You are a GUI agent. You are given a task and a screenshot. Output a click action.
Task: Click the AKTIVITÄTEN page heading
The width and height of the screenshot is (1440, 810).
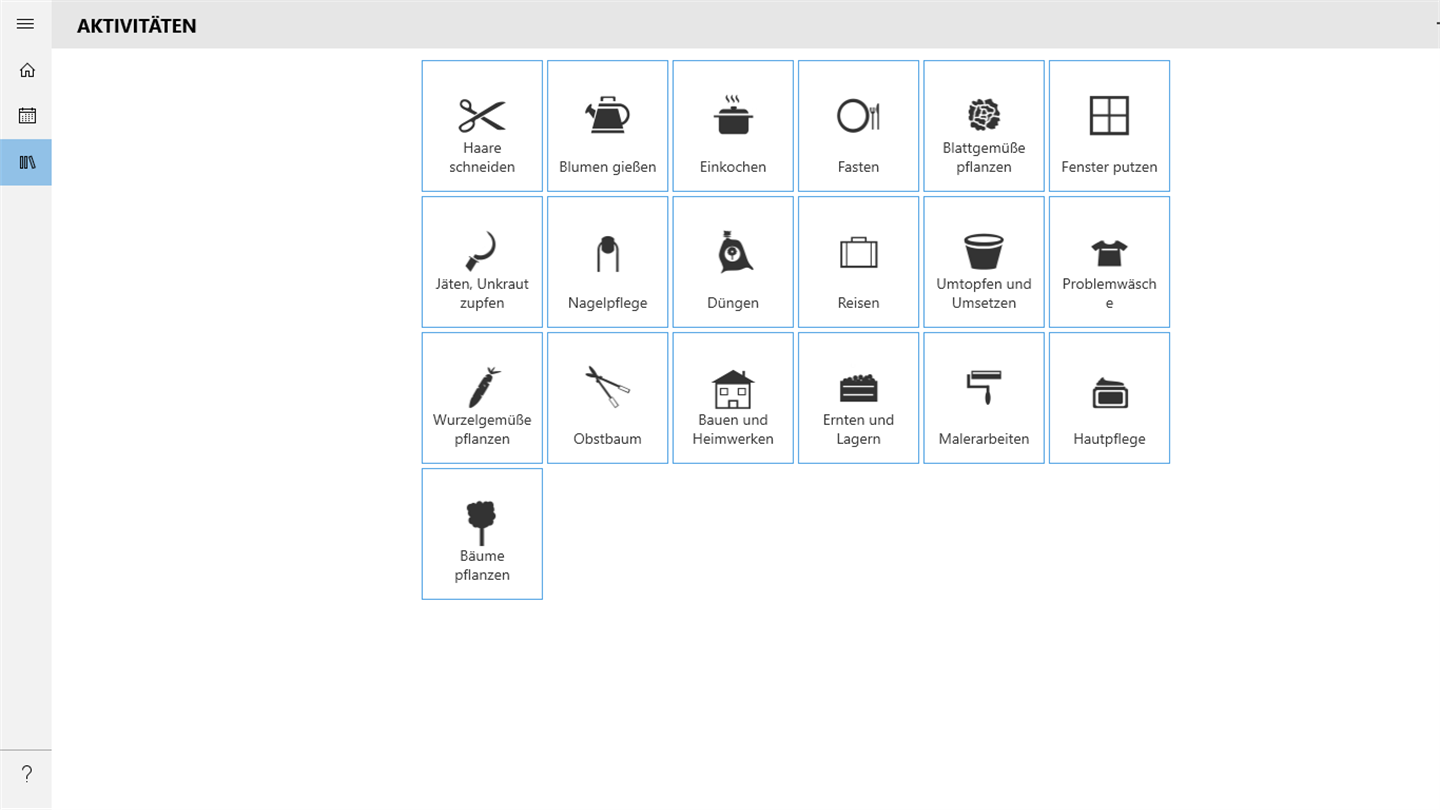point(137,26)
